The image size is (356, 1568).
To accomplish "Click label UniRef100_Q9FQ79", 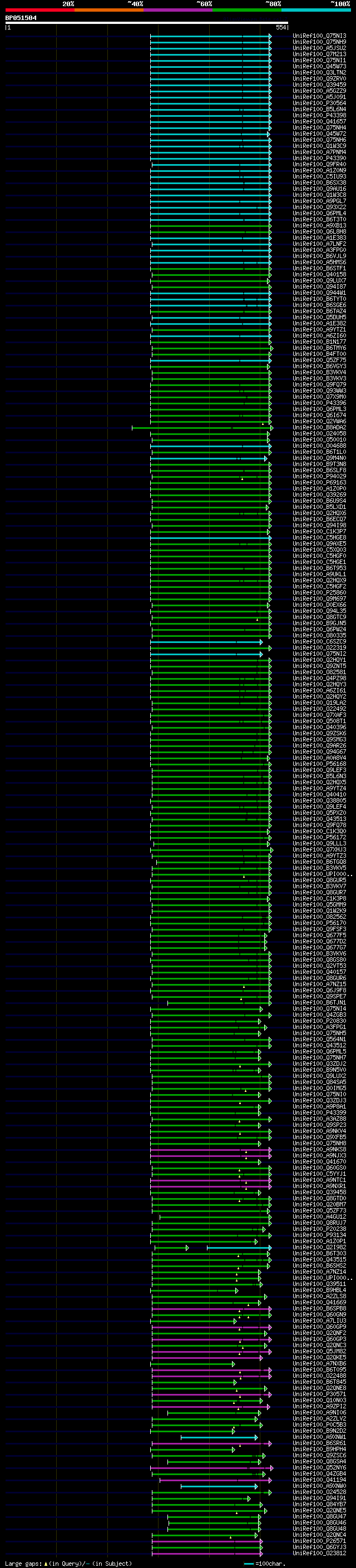I will coord(319,385).
